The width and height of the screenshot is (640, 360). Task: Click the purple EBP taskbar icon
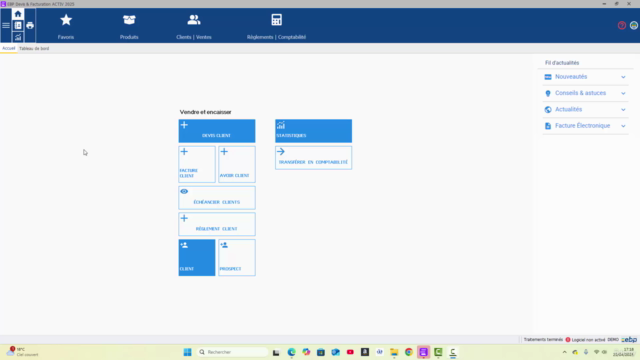(x=423, y=352)
